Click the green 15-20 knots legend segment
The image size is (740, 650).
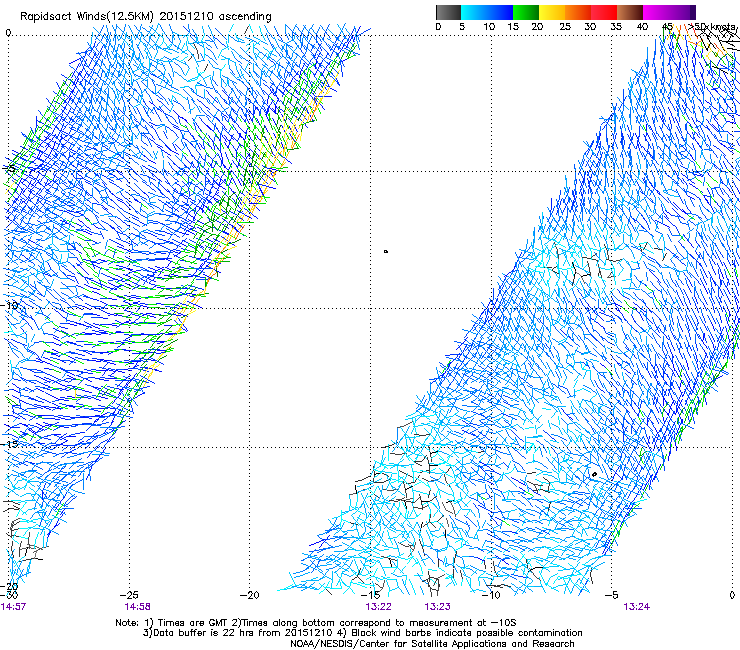point(526,12)
